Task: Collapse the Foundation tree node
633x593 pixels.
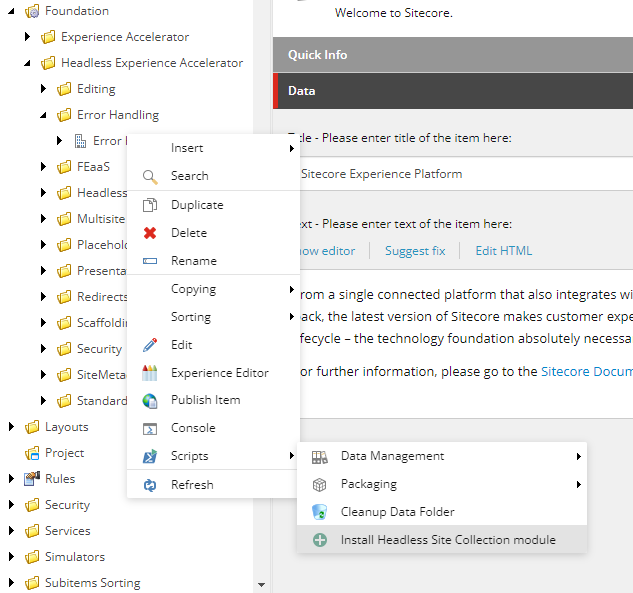Action: pos(11,11)
